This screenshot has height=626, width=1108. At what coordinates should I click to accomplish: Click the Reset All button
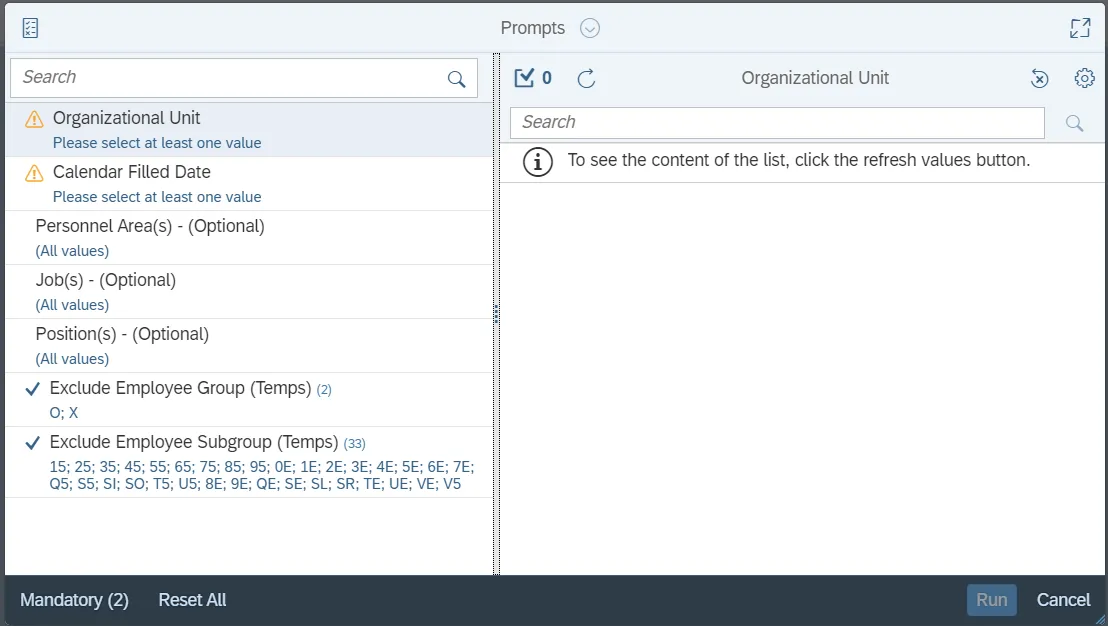click(x=192, y=600)
